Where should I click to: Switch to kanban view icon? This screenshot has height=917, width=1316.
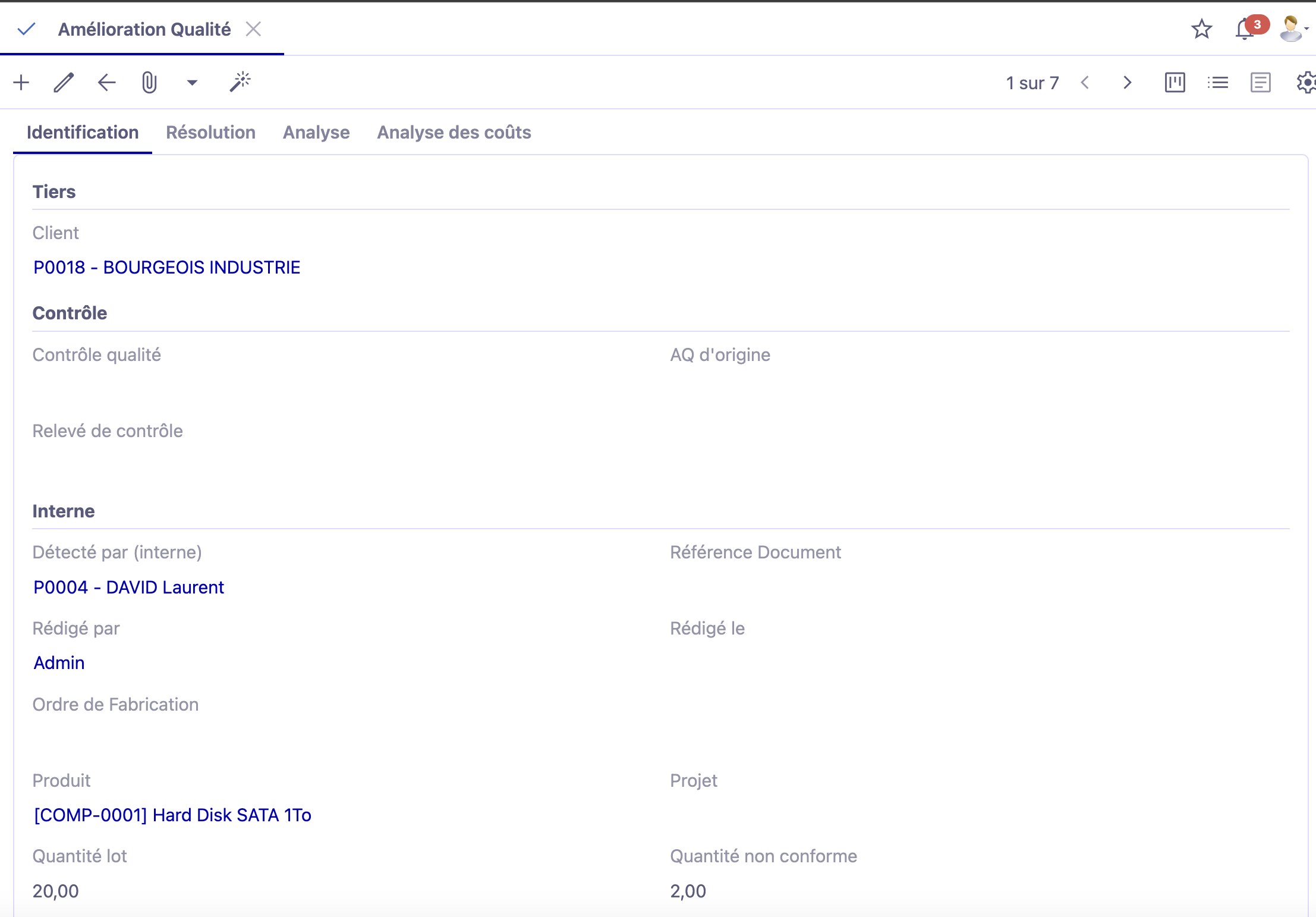pos(1175,83)
